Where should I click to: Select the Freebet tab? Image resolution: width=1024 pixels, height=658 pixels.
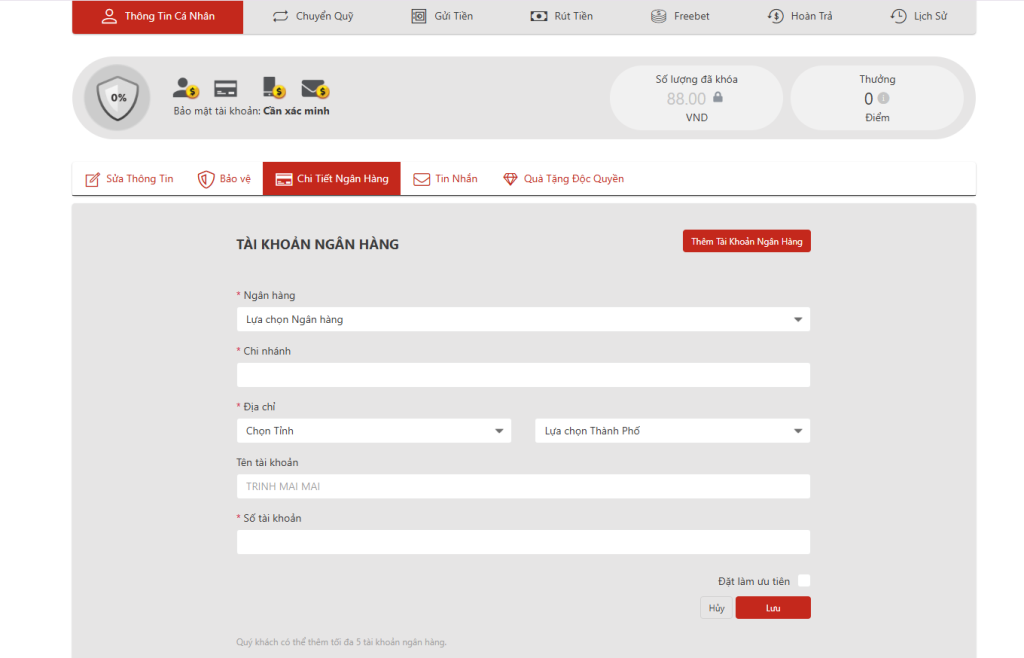[x=680, y=16]
